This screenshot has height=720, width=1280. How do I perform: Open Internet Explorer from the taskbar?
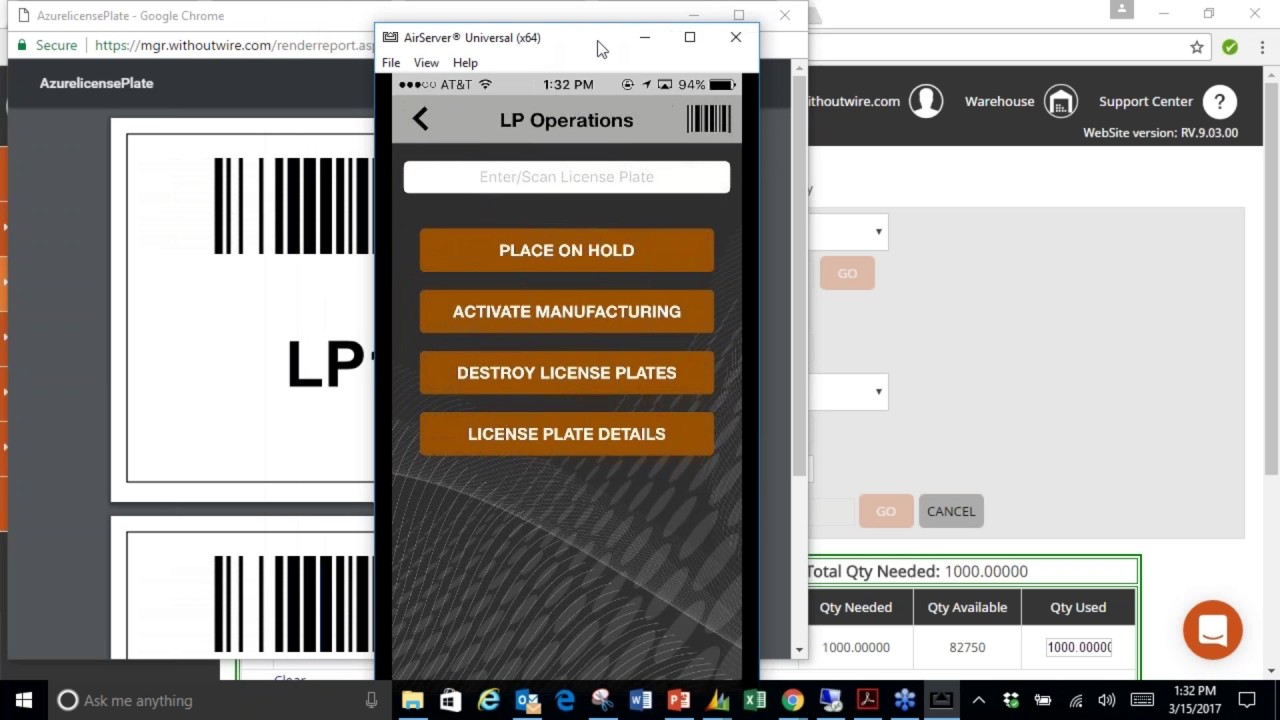coord(488,700)
